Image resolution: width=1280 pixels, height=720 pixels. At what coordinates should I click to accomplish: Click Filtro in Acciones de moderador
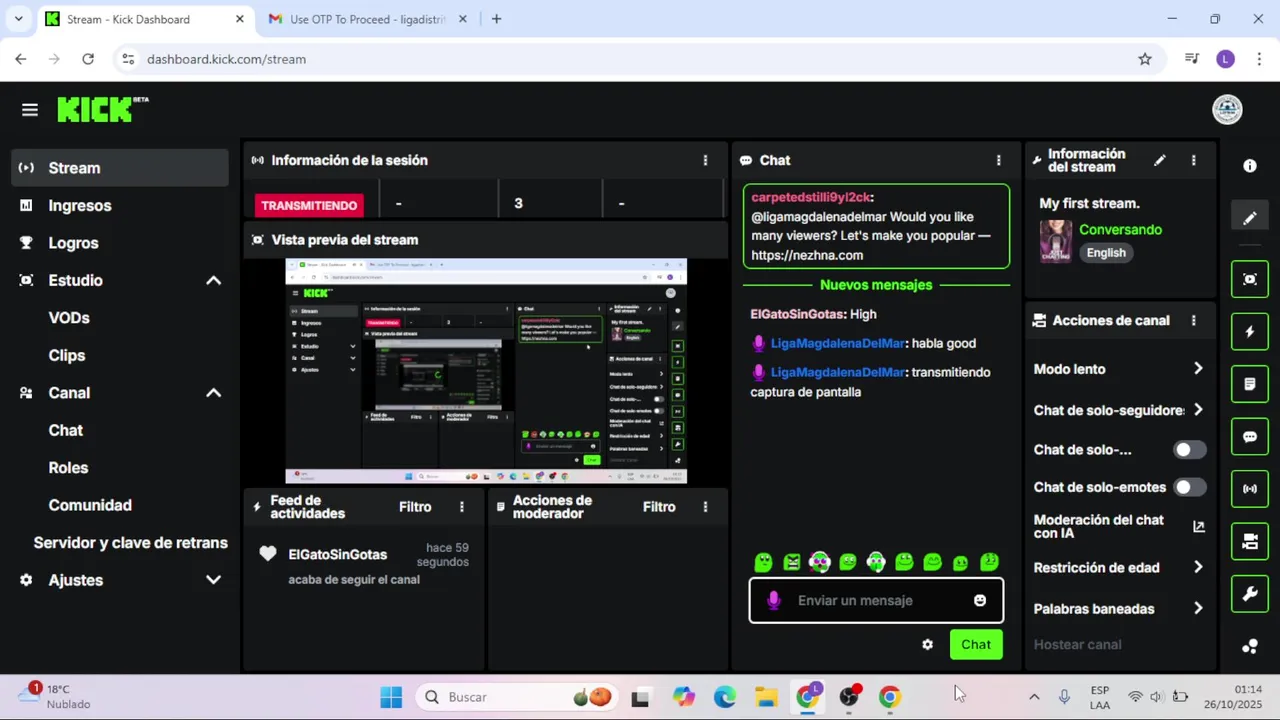click(x=659, y=507)
